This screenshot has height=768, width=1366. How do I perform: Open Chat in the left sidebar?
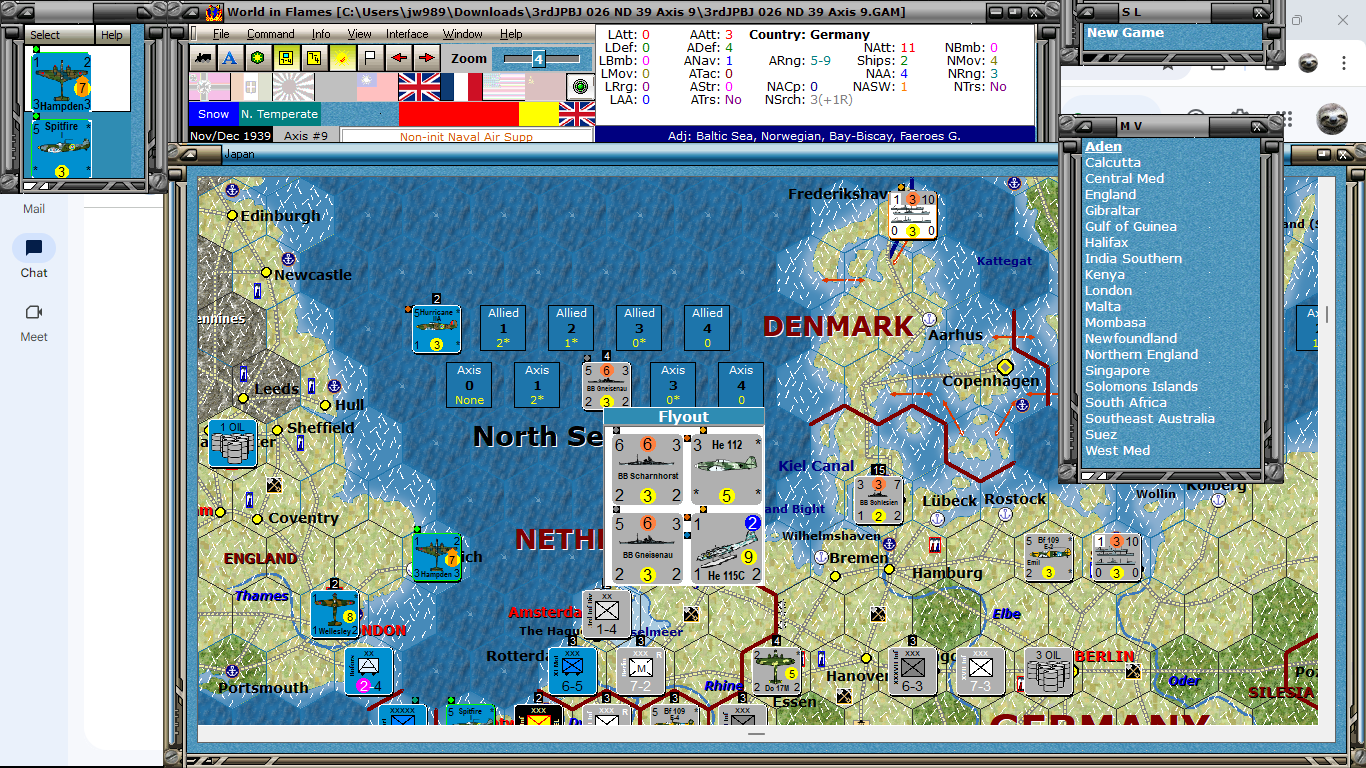[34, 257]
